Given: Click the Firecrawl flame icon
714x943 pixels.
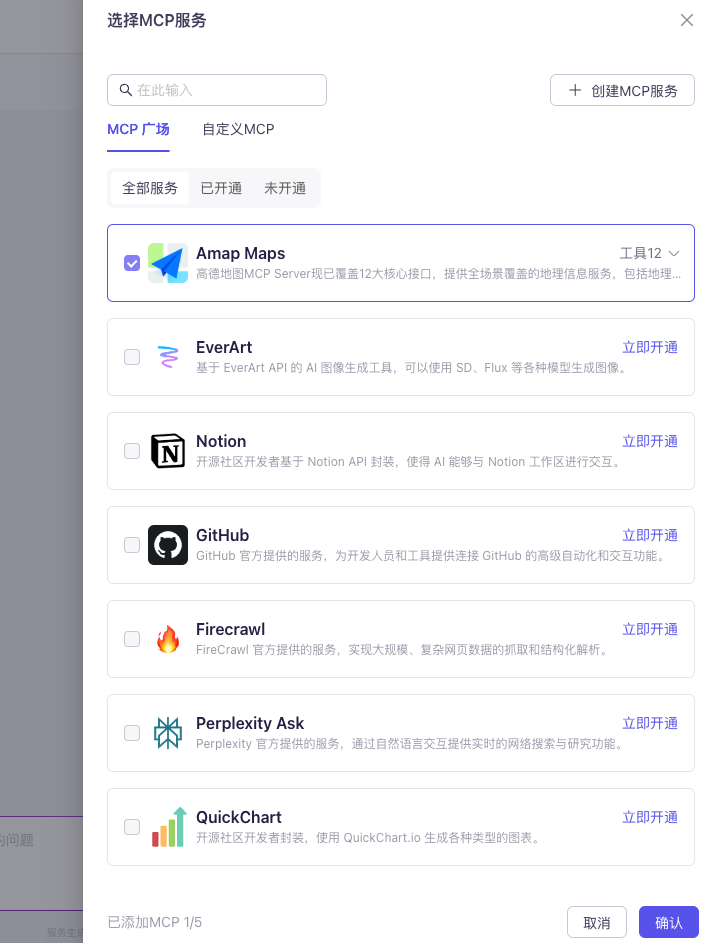Looking at the screenshot, I should pos(168,639).
